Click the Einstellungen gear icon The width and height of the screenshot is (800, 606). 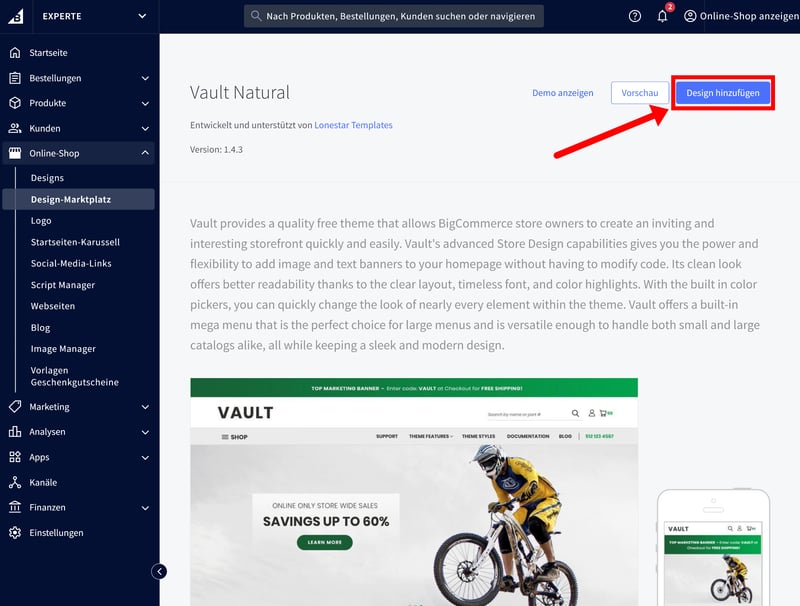coord(15,533)
